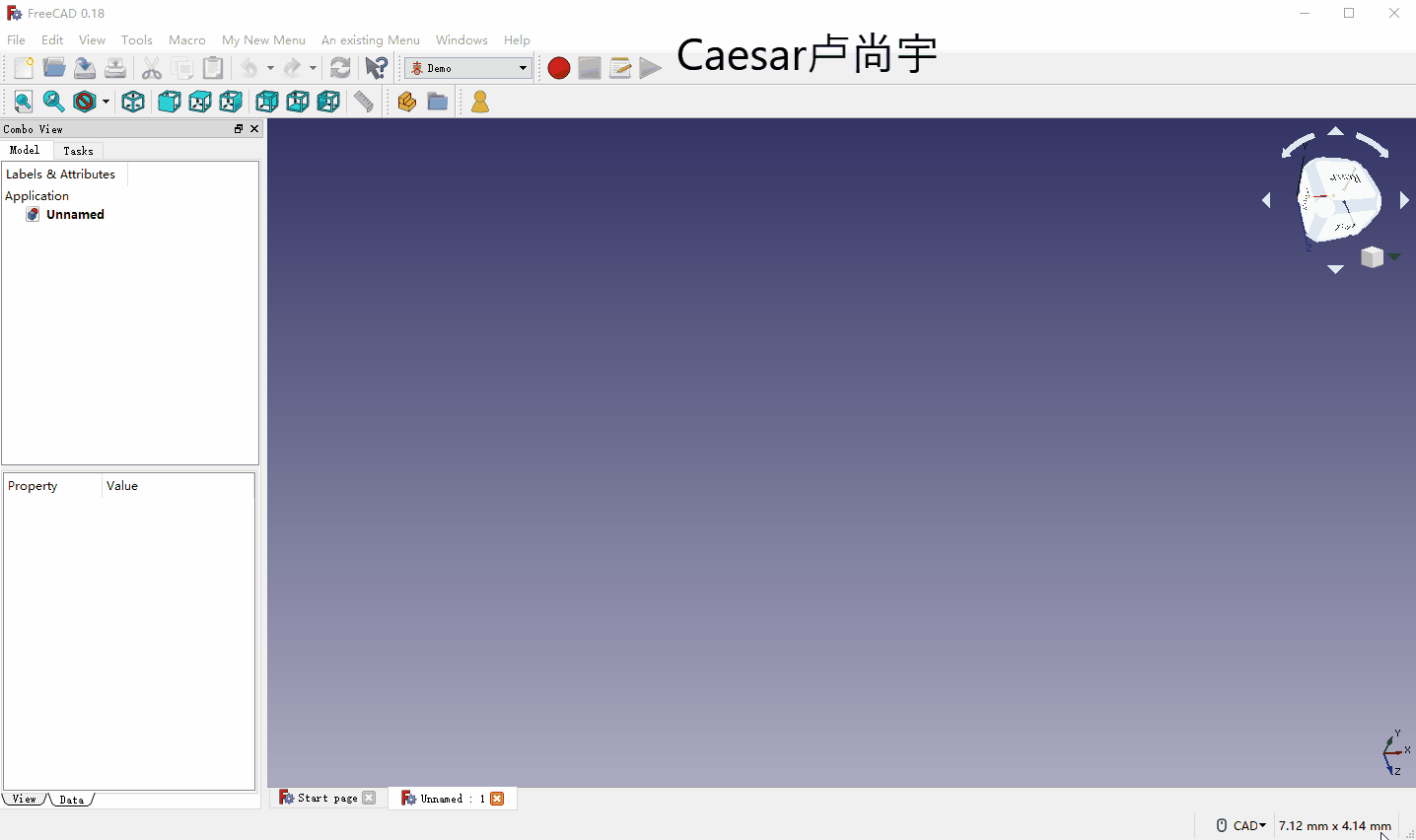Click the Create Part icon
The image size is (1416, 840).
click(407, 102)
